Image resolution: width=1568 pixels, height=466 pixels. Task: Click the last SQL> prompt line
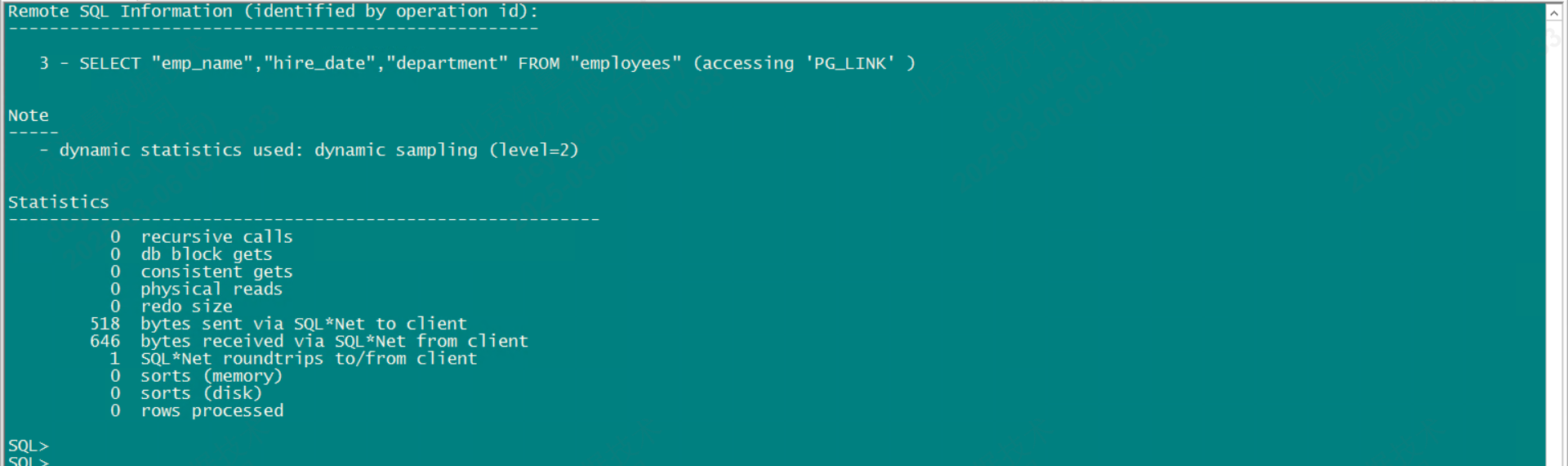tap(28, 461)
